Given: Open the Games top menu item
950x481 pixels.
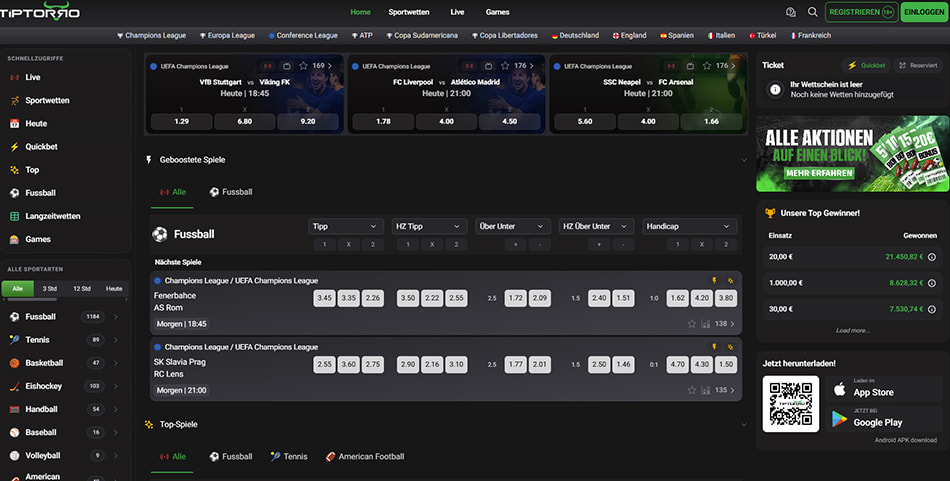Looking at the screenshot, I should point(497,12).
